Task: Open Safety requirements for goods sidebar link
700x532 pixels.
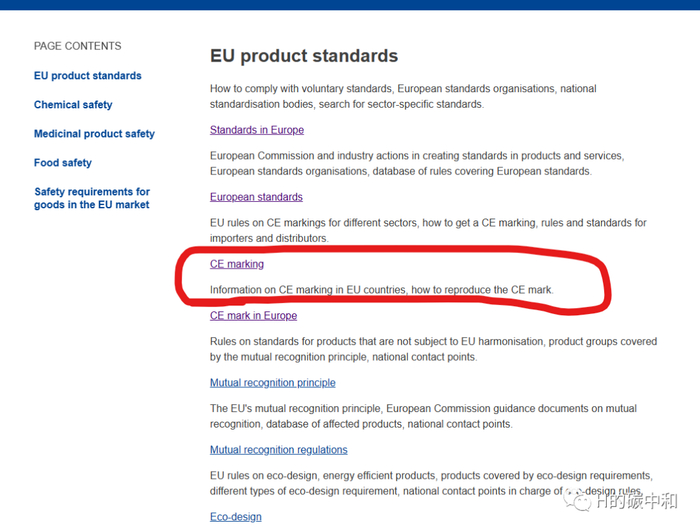Action: (x=92, y=198)
